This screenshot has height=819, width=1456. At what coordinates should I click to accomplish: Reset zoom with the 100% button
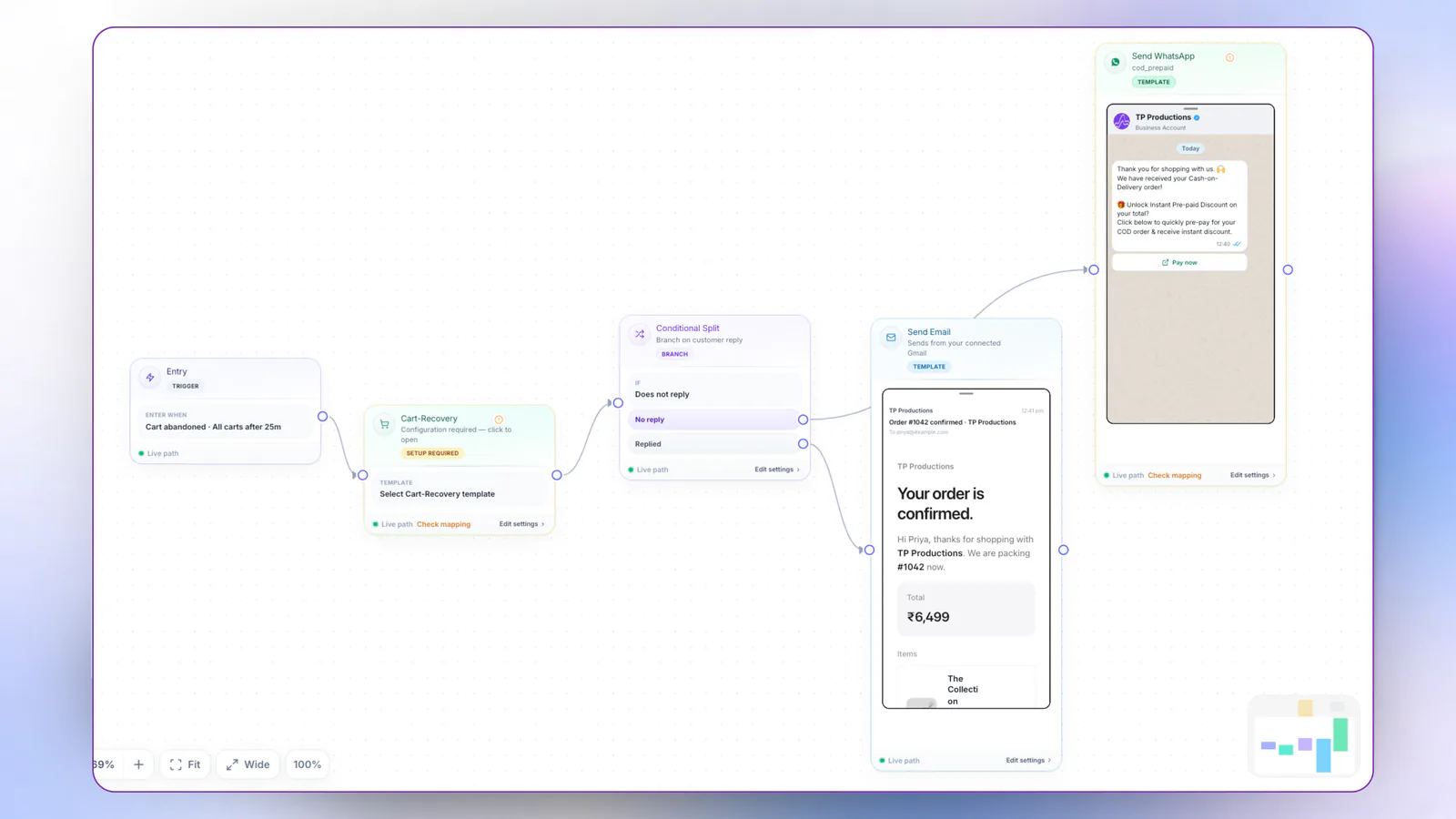point(307,764)
